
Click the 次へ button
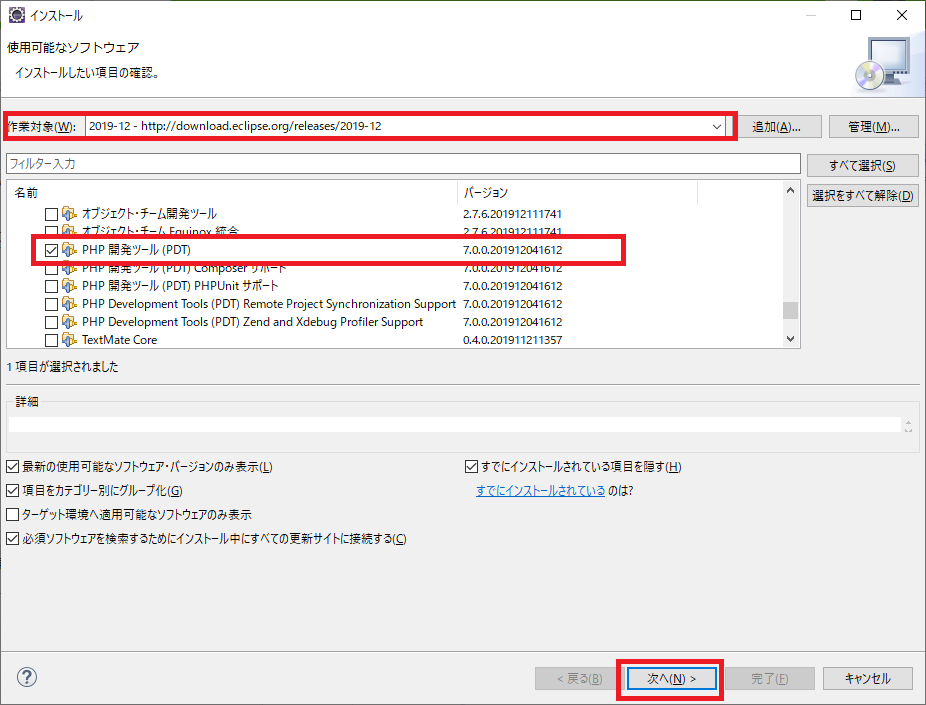point(670,678)
